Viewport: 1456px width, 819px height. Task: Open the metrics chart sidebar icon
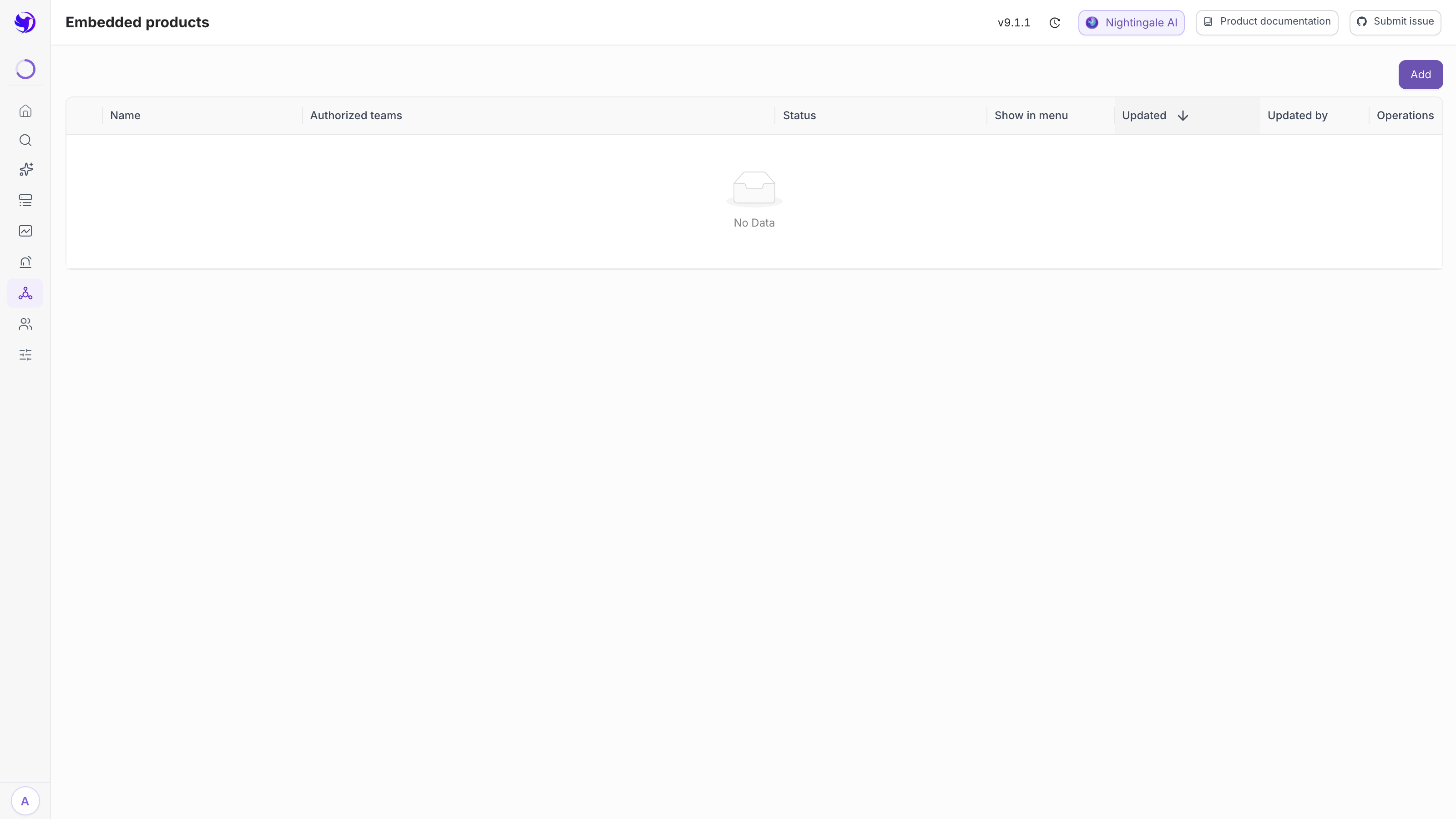(25, 231)
